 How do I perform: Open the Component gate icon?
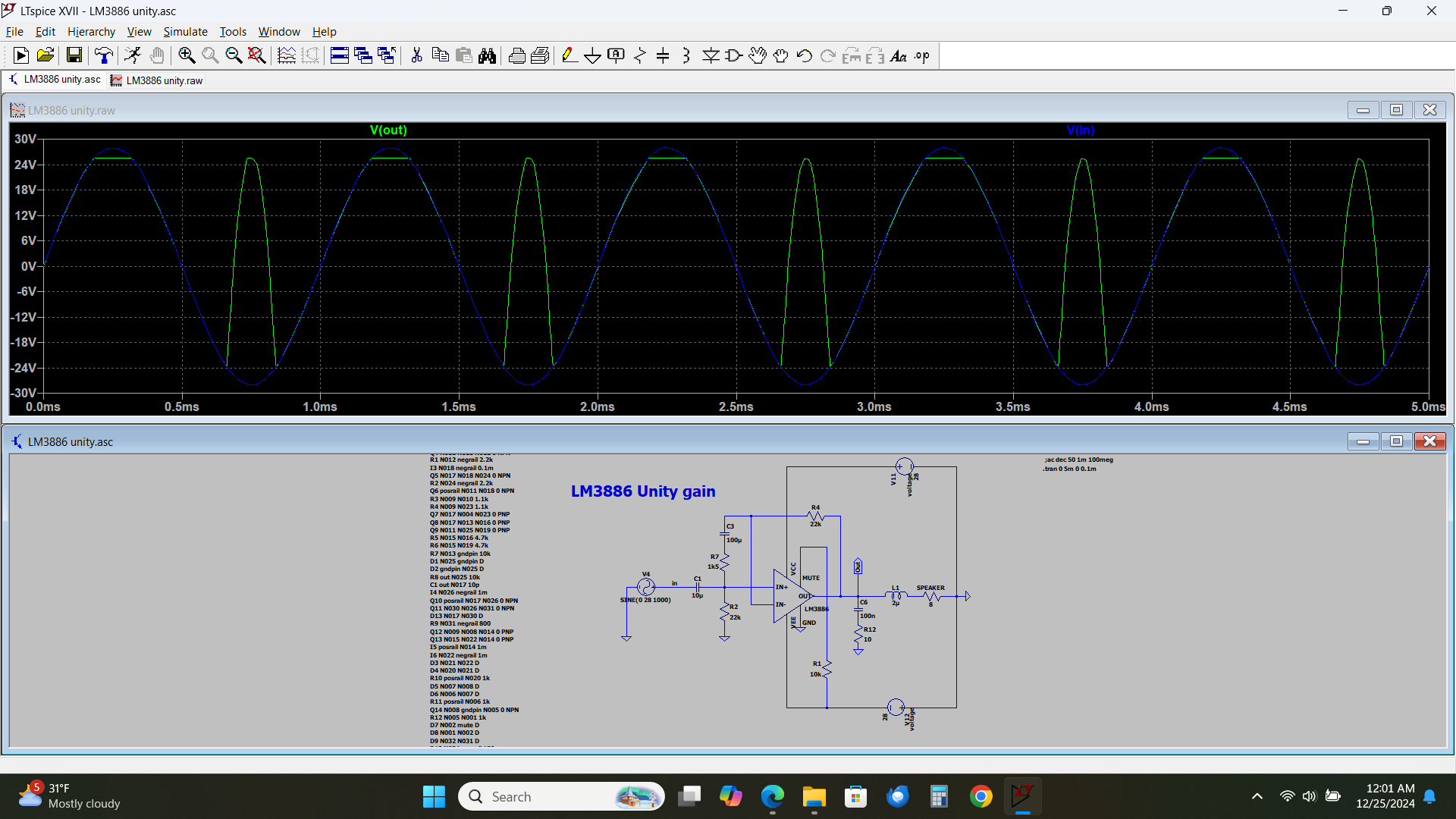point(733,55)
